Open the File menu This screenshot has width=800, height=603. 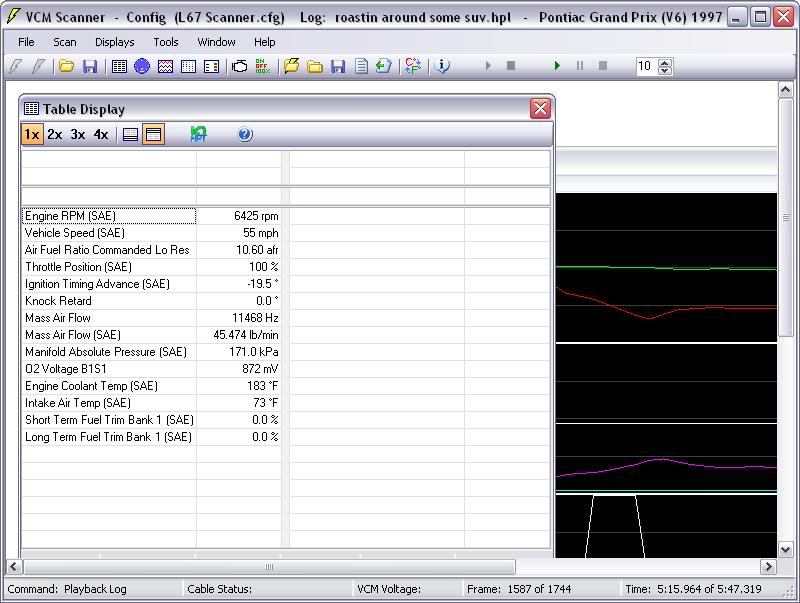point(26,42)
